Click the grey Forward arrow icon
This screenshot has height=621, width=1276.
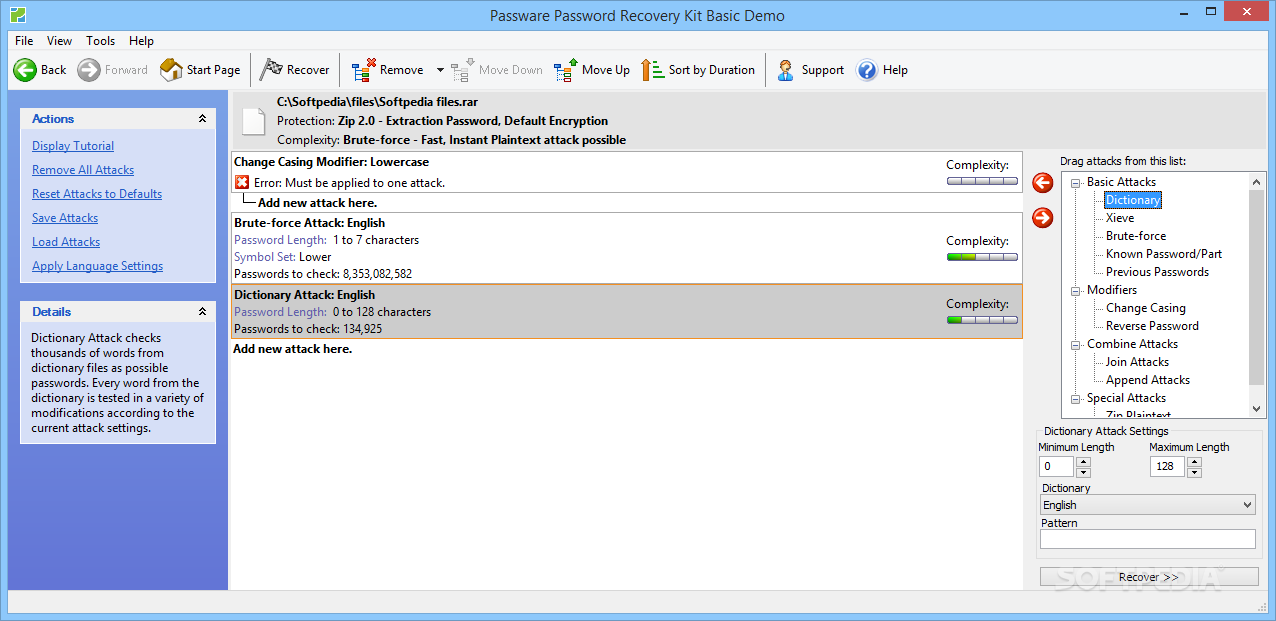click(x=89, y=70)
